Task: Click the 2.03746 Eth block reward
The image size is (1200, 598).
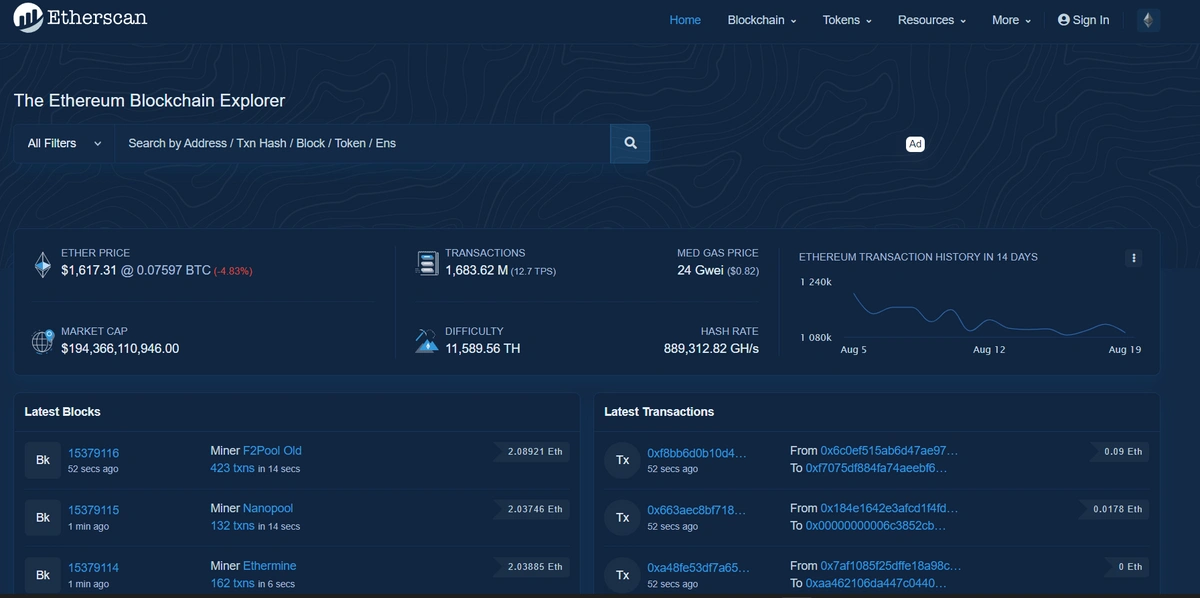Action: (532, 509)
